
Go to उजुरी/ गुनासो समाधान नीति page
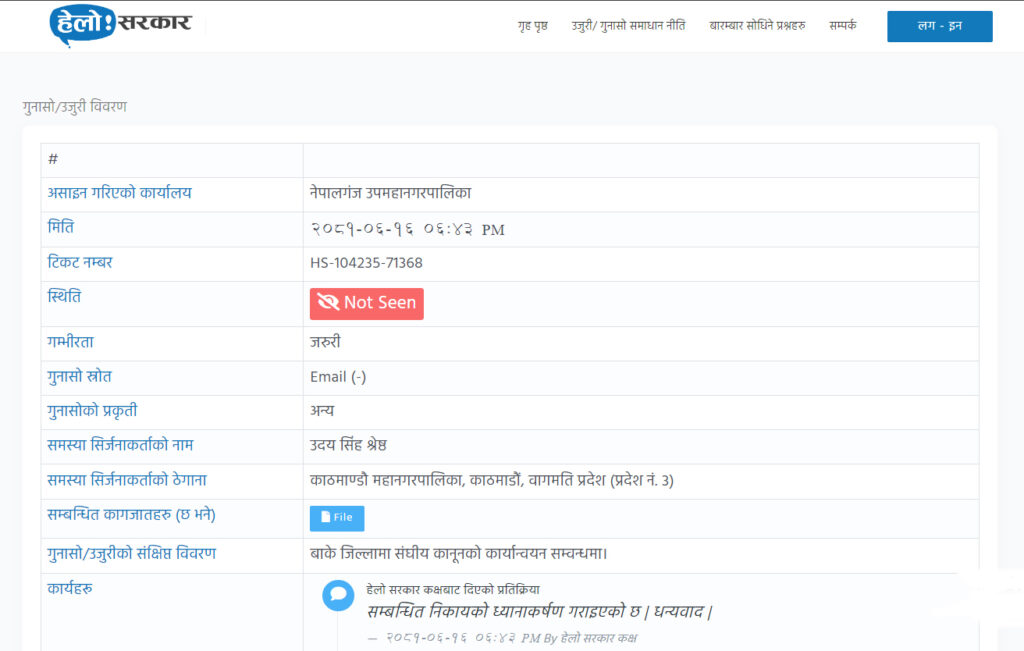[x=628, y=26]
